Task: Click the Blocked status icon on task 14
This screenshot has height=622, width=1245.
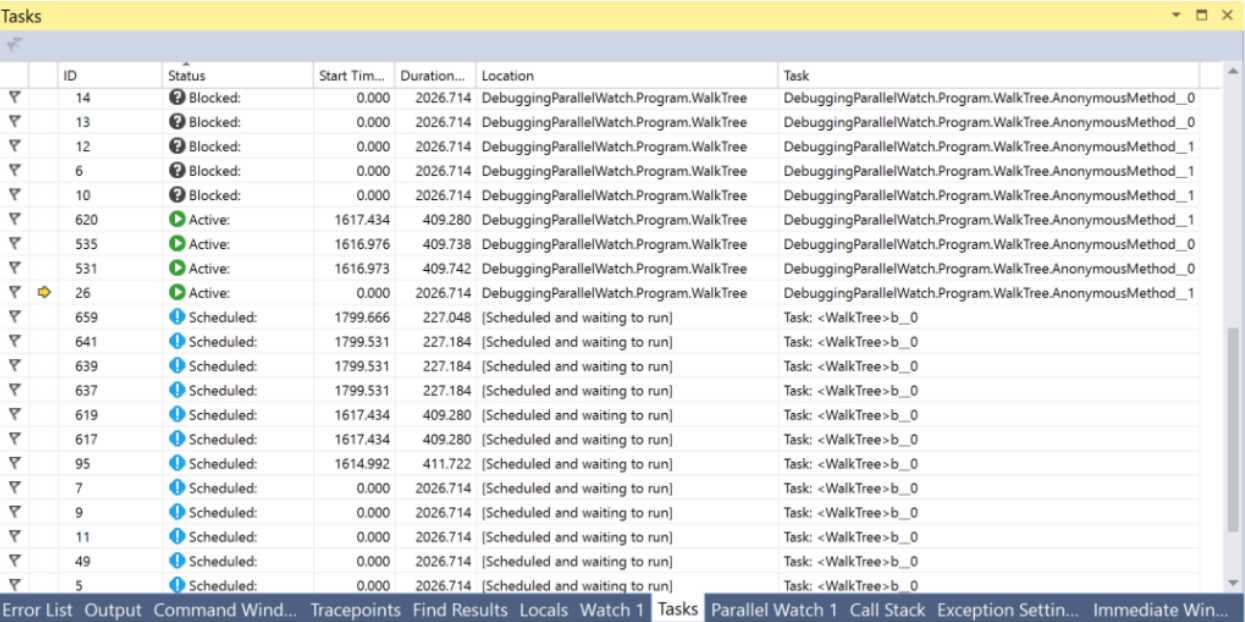Action: [176, 97]
